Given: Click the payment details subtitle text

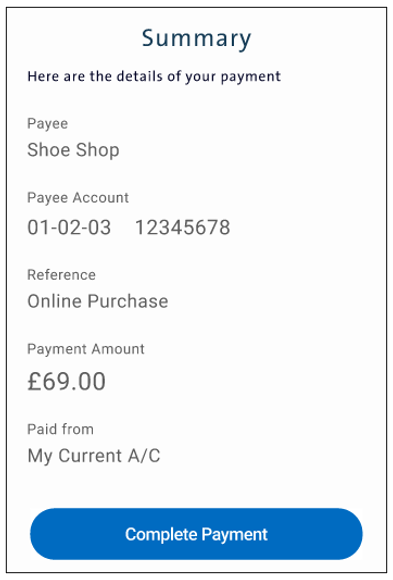Looking at the screenshot, I should click(x=154, y=77).
